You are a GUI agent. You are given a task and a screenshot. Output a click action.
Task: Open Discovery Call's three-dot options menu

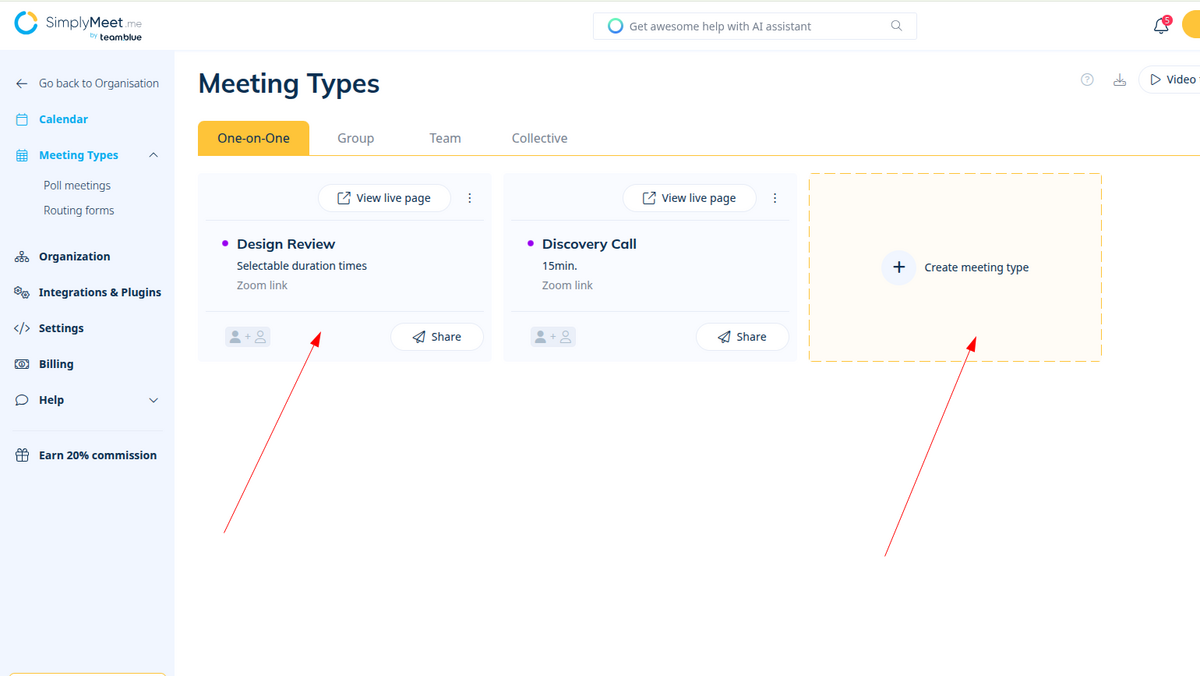point(775,198)
